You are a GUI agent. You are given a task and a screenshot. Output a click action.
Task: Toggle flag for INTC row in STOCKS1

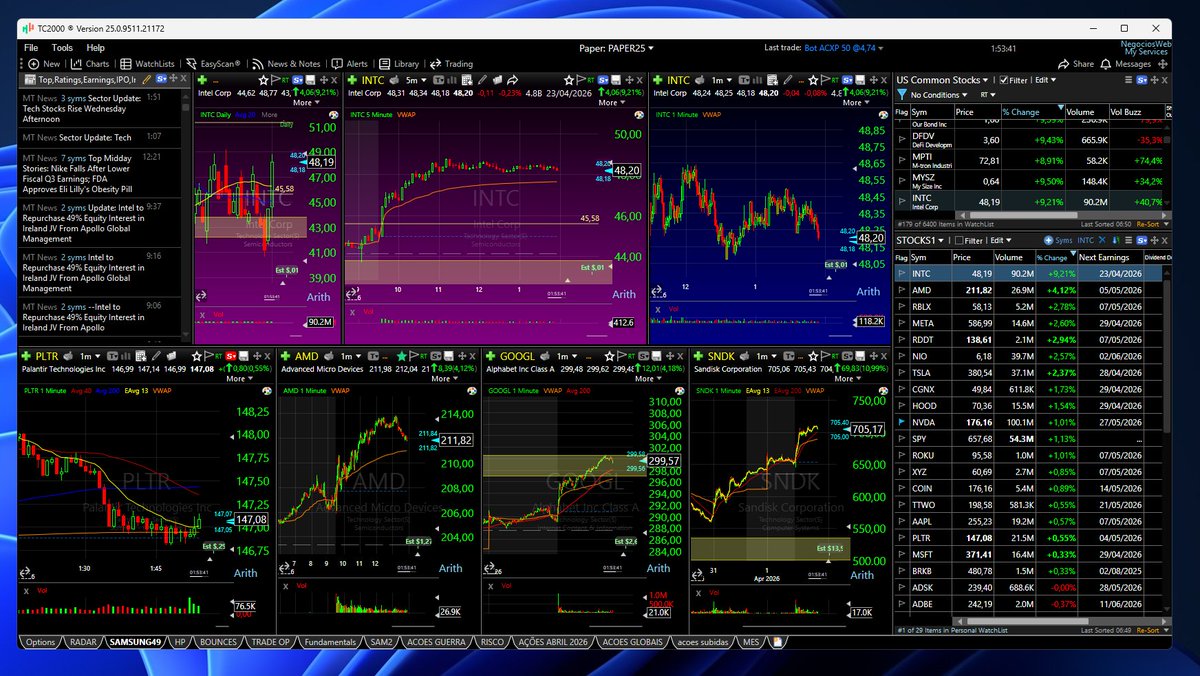903,273
